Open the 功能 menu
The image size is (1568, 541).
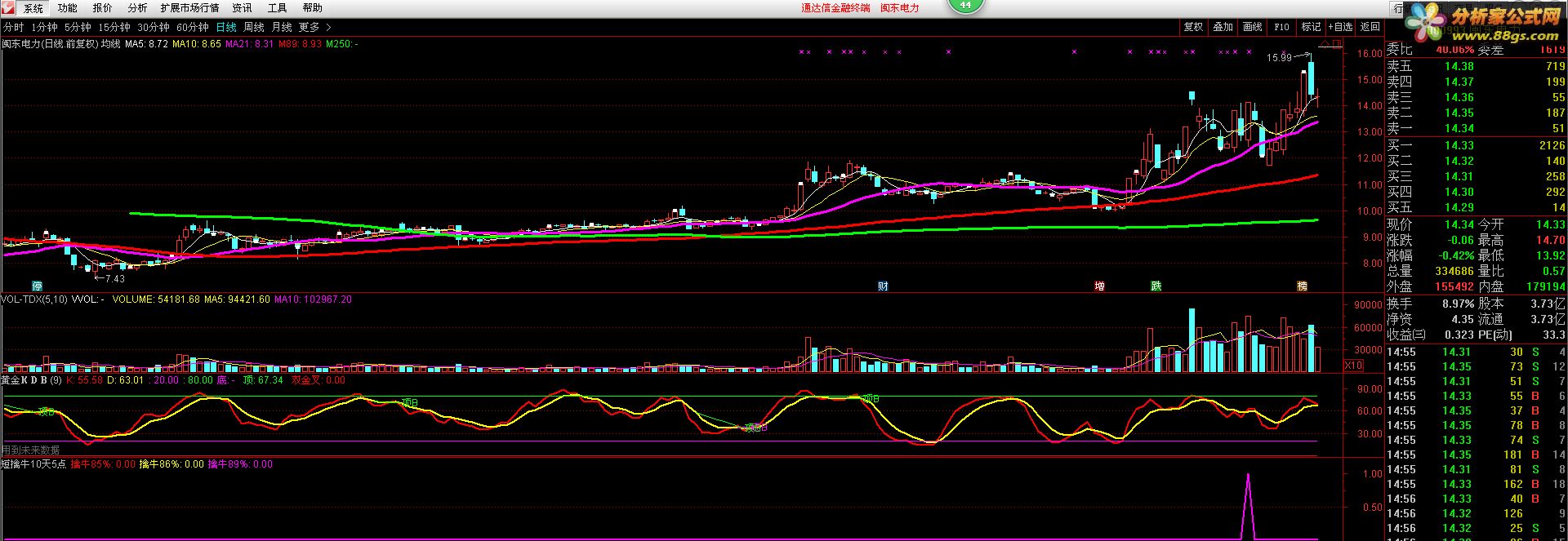pos(68,8)
